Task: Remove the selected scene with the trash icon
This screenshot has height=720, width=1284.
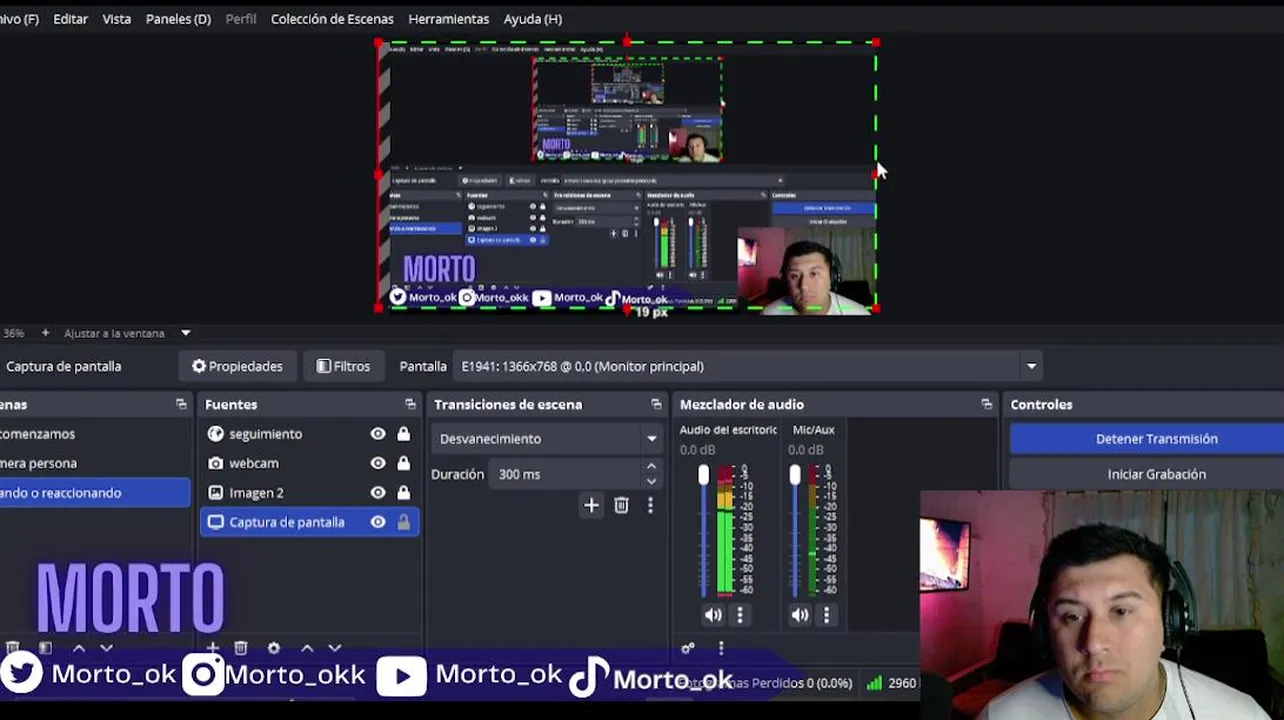Action: coord(13,648)
